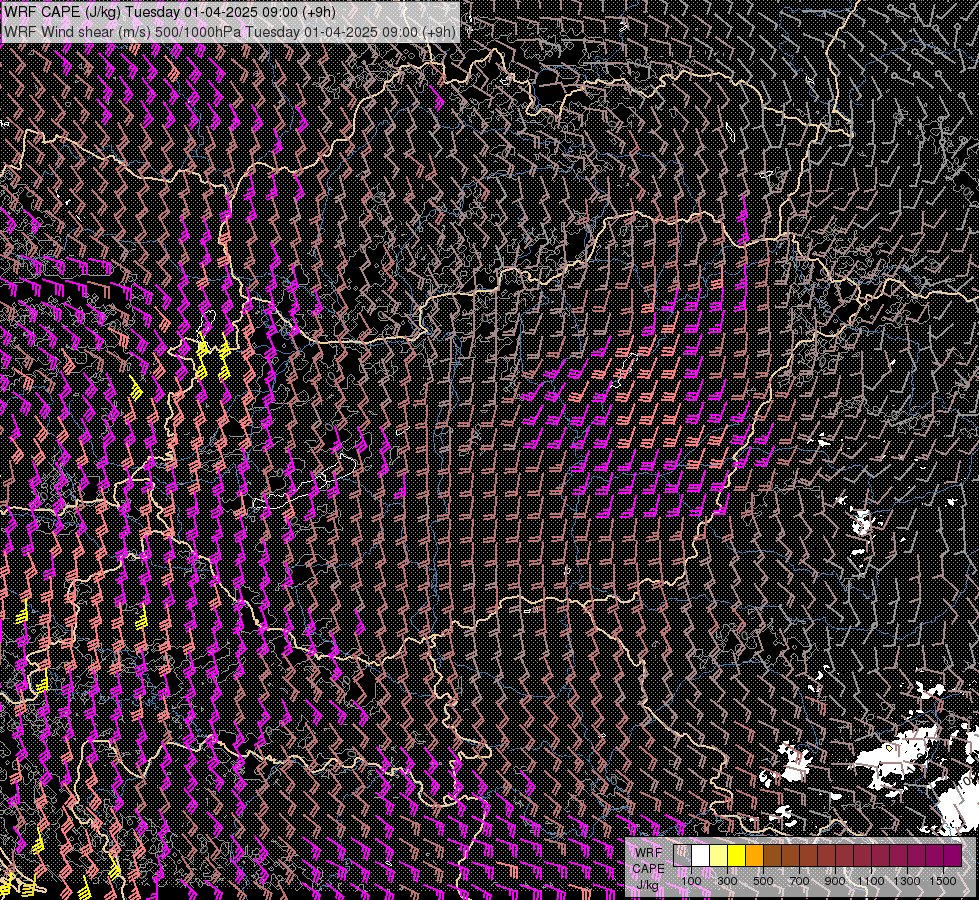Click the legend value 1500
The width and height of the screenshot is (979, 900).
pyautogui.click(x=943, y=881)
